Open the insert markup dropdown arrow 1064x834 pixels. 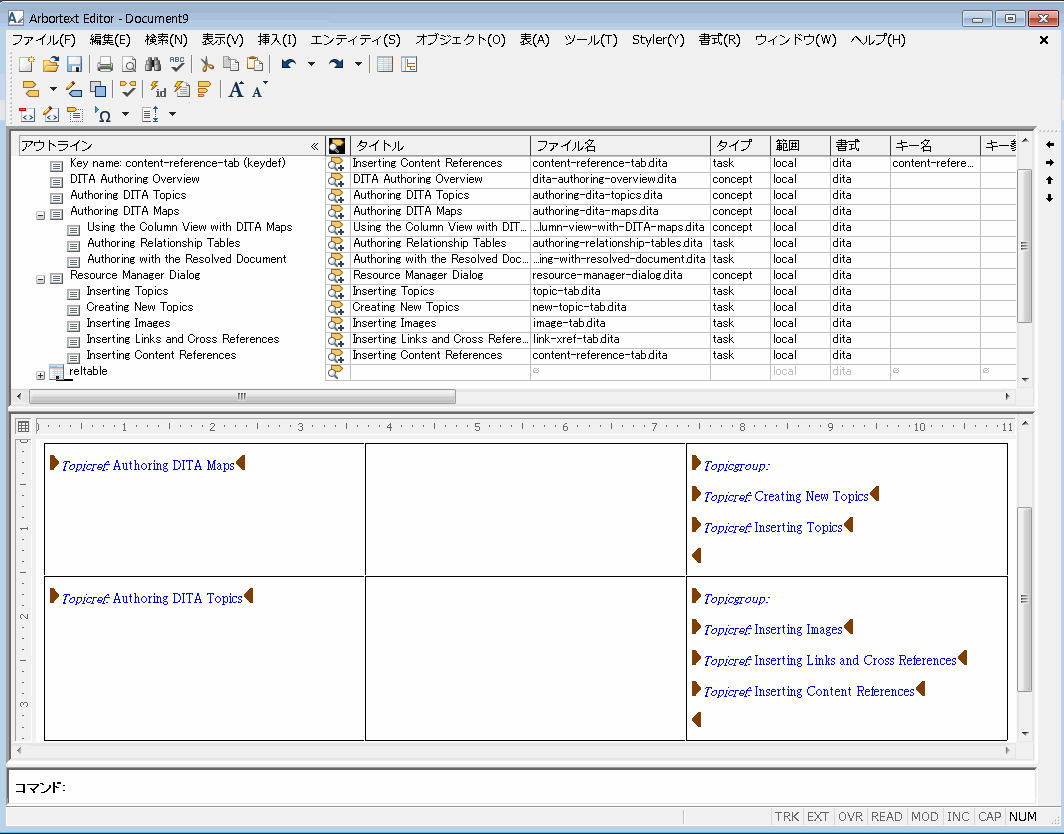coord(53,89)
